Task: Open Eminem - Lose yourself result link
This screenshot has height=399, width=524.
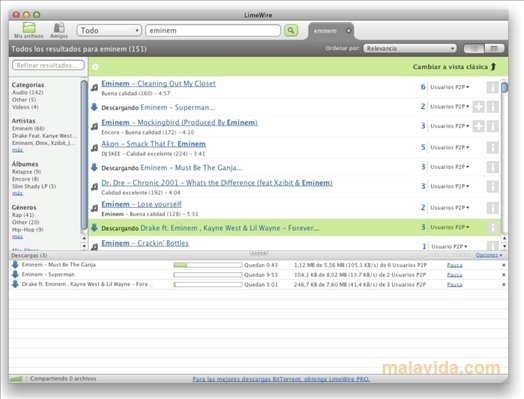Action: click(142, 204)
